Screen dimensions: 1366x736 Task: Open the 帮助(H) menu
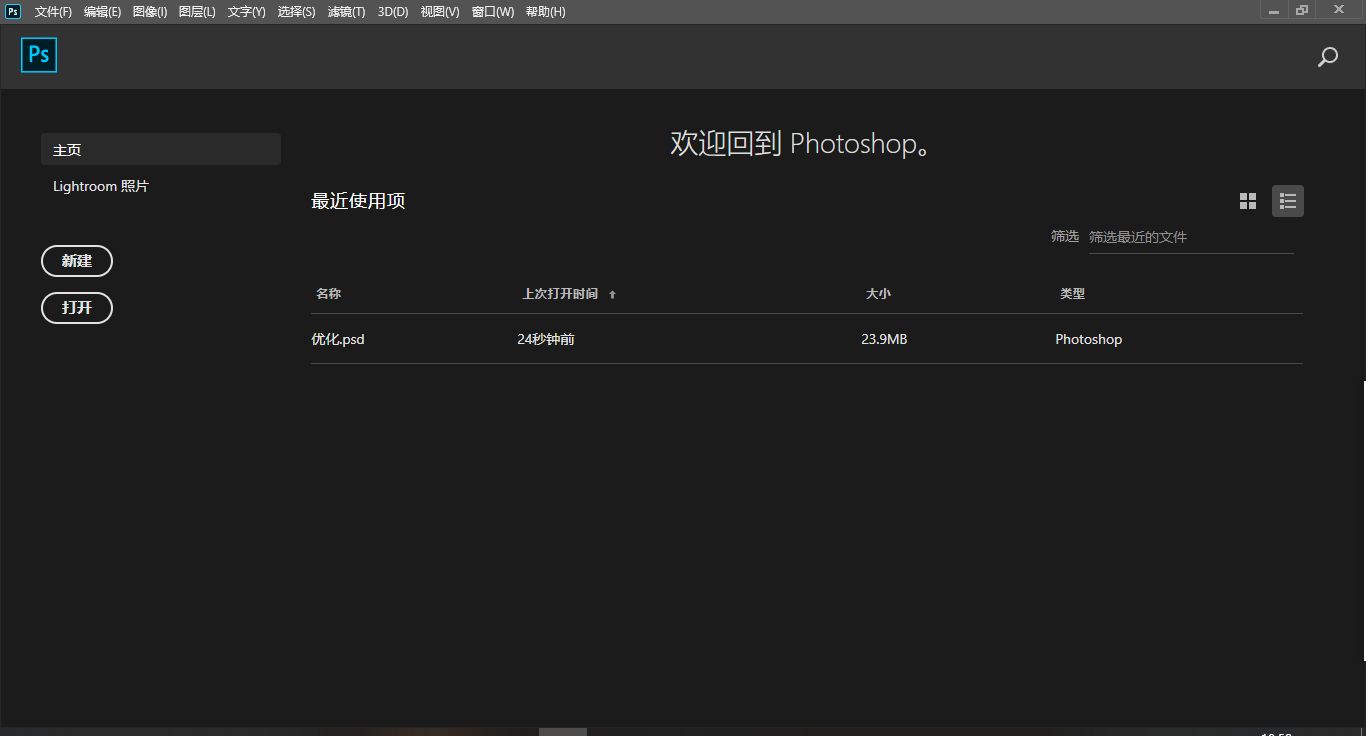coord(545,12)
